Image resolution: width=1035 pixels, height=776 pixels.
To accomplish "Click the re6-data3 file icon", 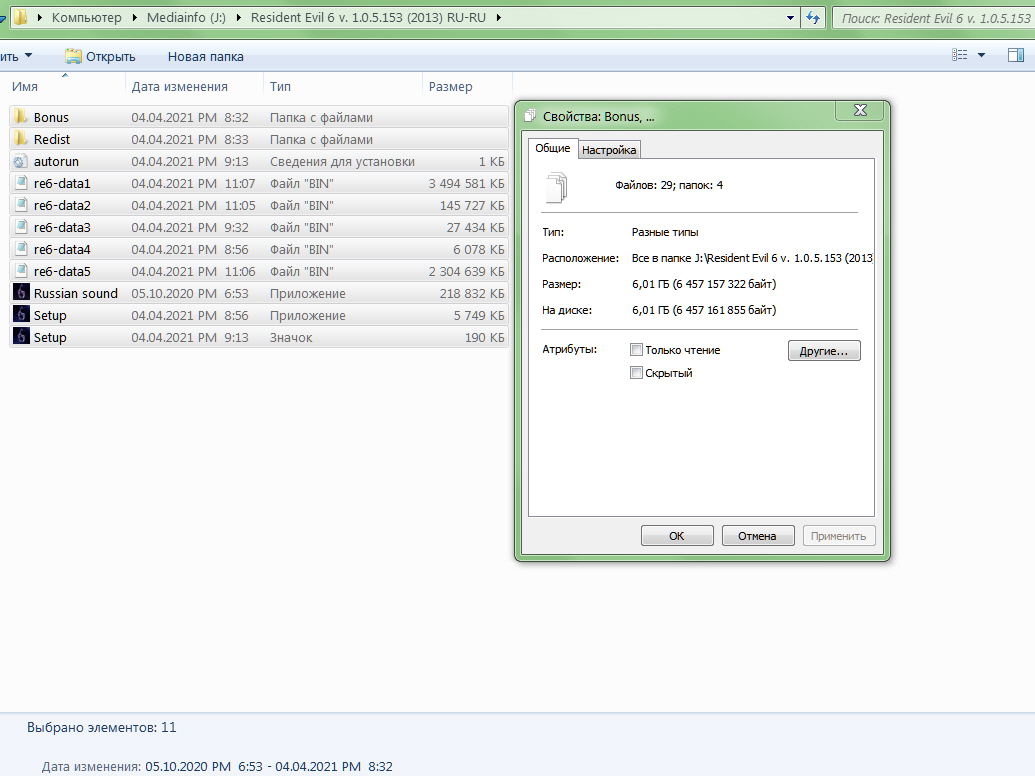I will tap(21, 227).
